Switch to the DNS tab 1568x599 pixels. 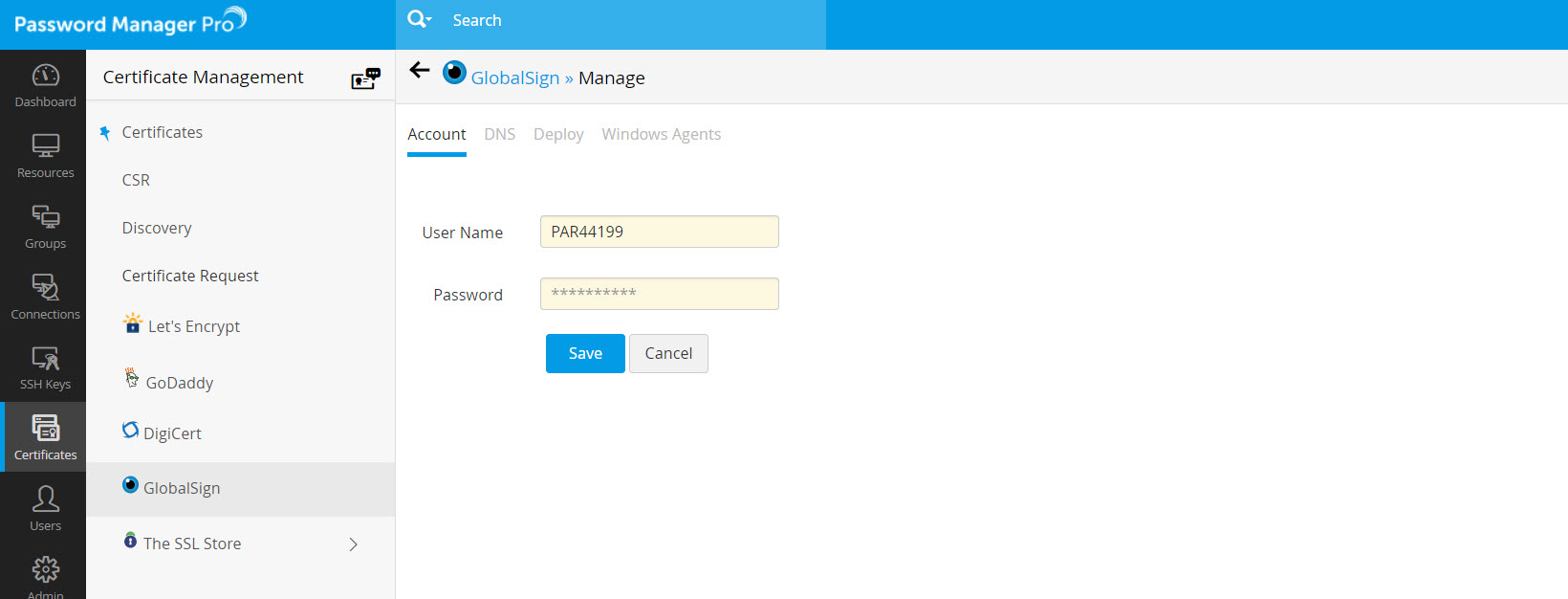click(499, 135)
